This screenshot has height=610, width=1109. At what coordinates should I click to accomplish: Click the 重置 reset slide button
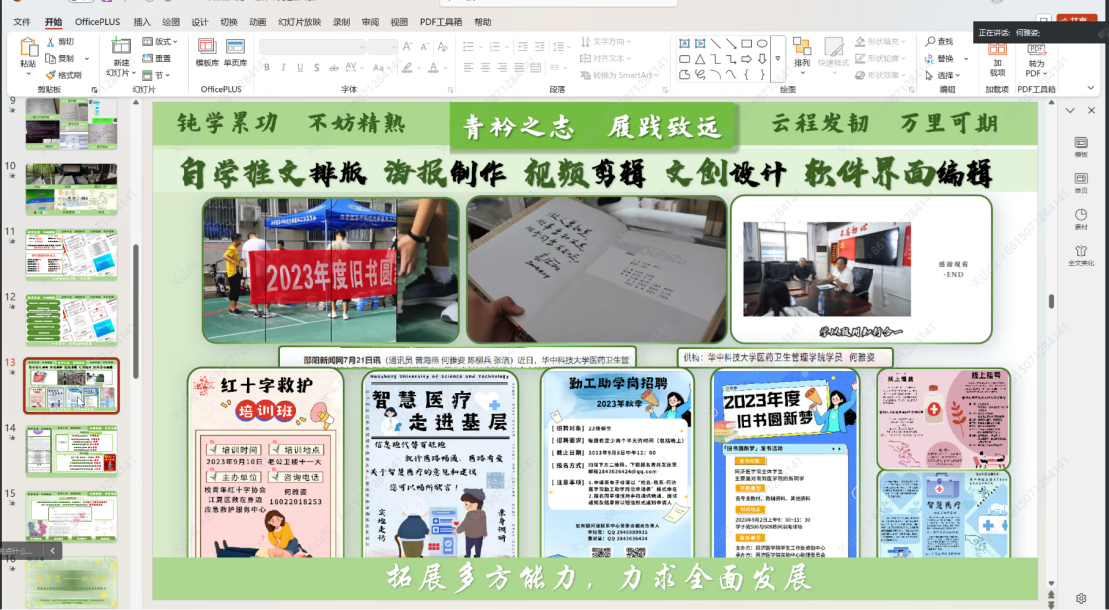click(158, 58)
